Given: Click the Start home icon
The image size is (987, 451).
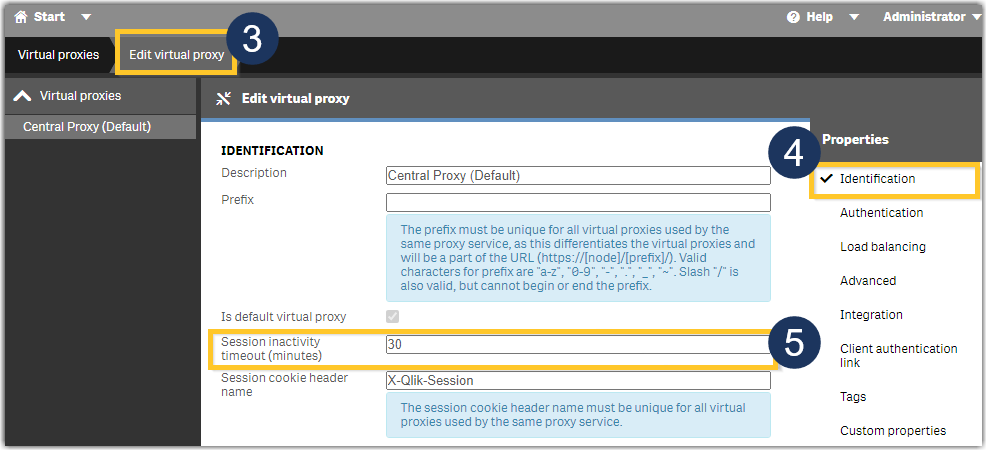Looking at the screenshot, I should 20,17.
